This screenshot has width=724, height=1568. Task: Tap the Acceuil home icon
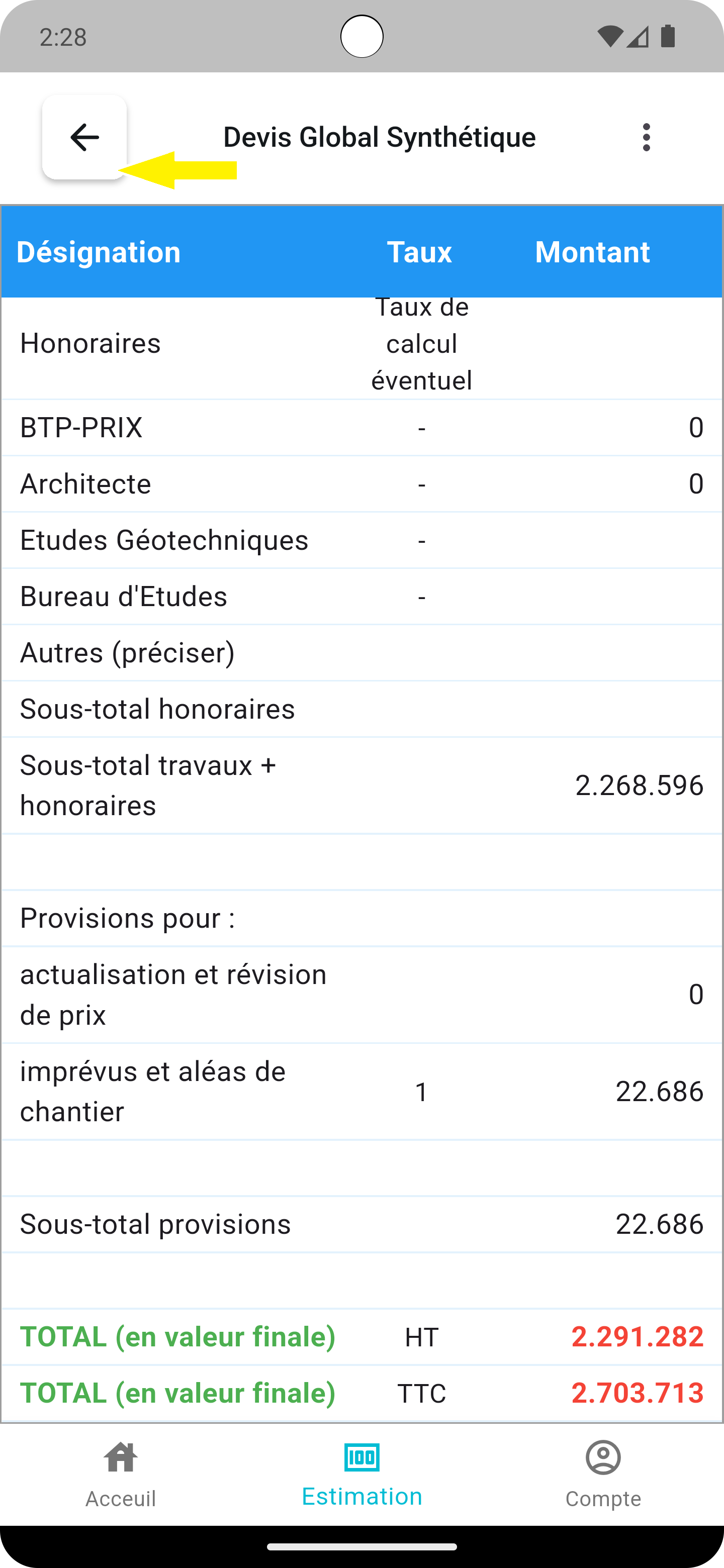coord(121,1457)
